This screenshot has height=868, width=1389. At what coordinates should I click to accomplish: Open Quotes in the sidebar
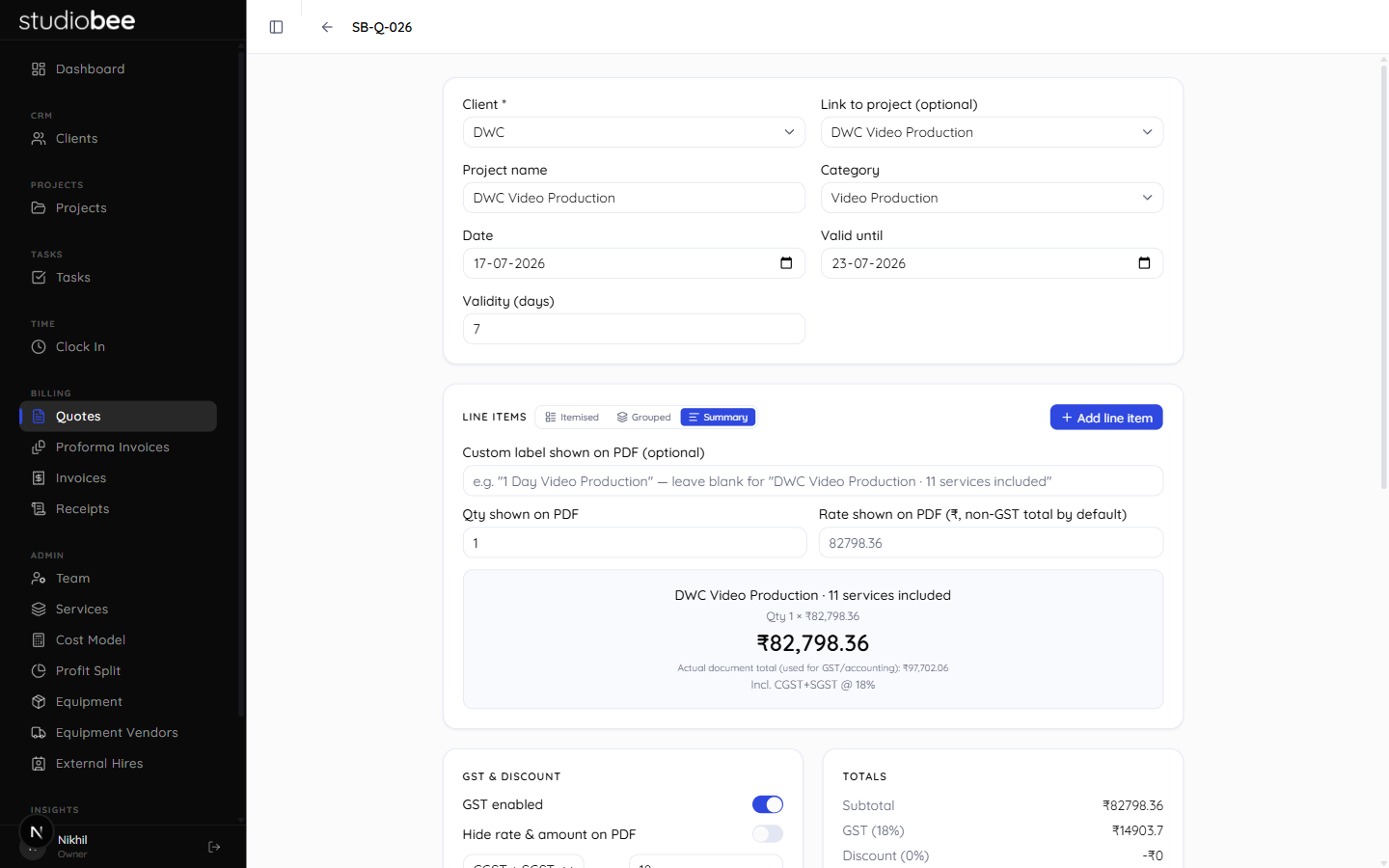pos(118,417)
